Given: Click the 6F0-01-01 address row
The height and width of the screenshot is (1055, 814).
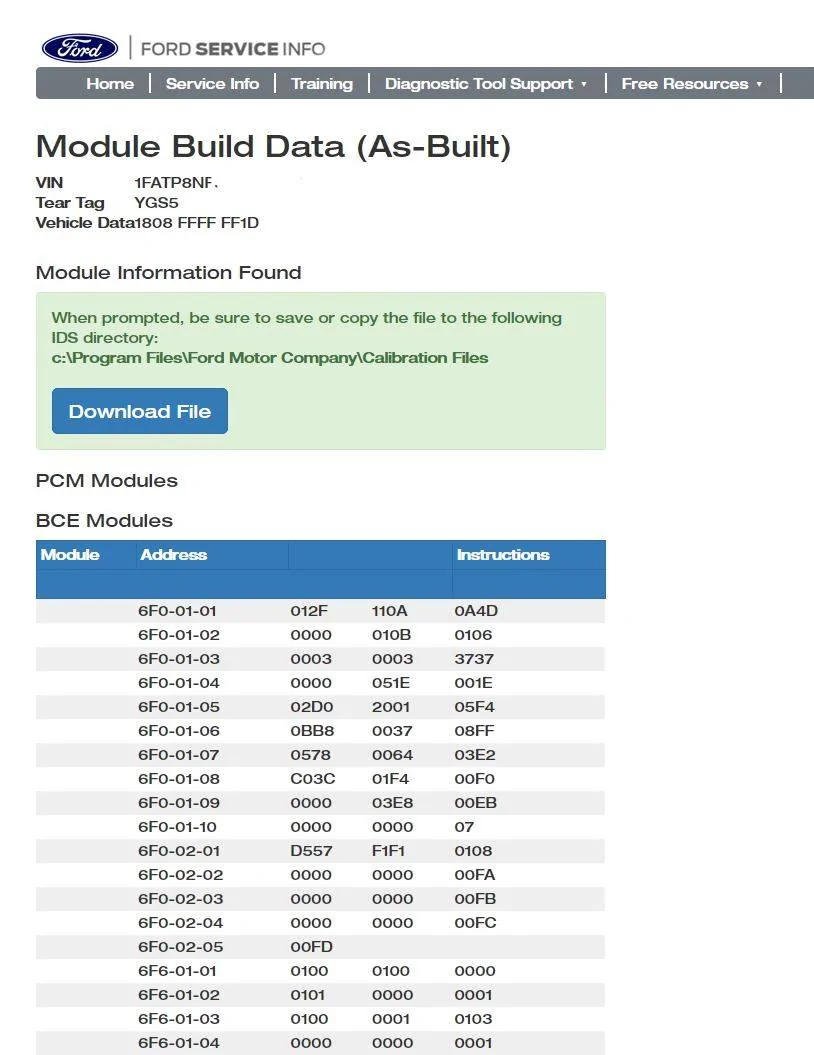Looking at the screenshot, I should (320, 611).
